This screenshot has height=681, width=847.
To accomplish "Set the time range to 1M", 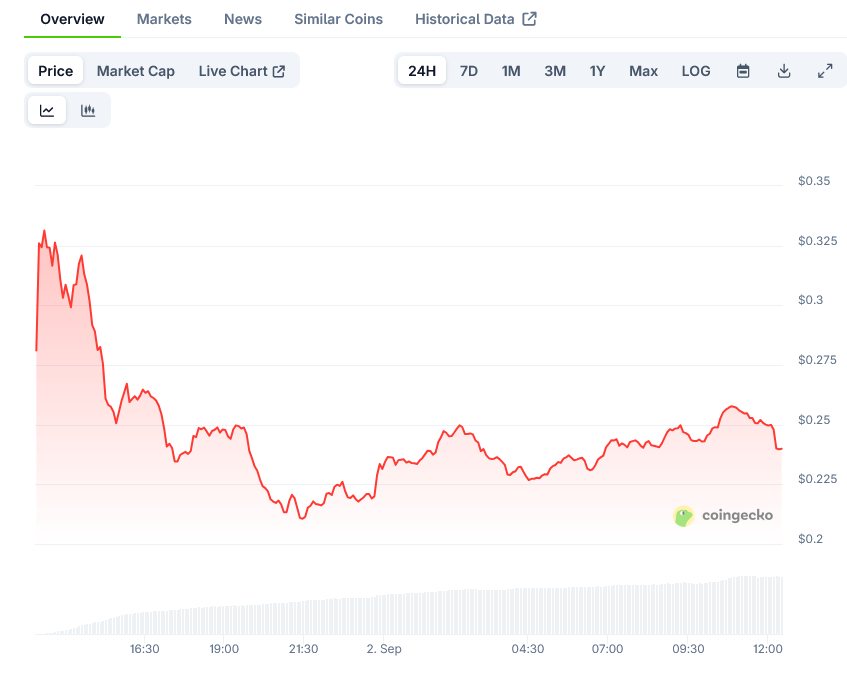I will coord(511,71).
